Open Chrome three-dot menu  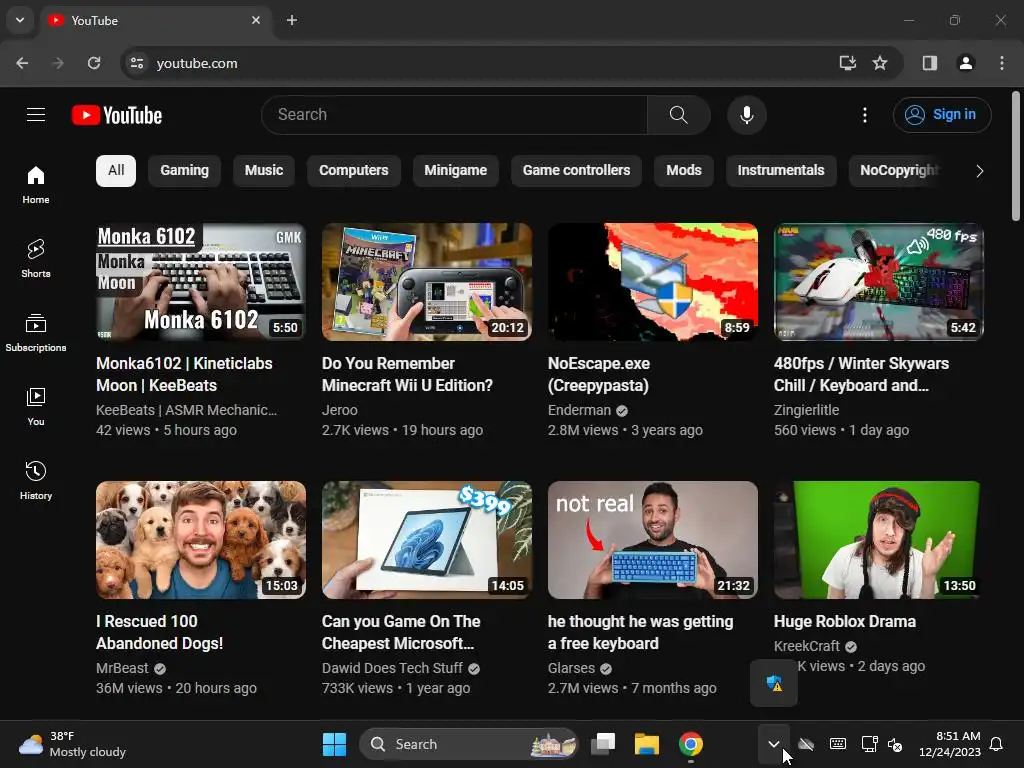pyautogui.click(x=1002, y=63)
